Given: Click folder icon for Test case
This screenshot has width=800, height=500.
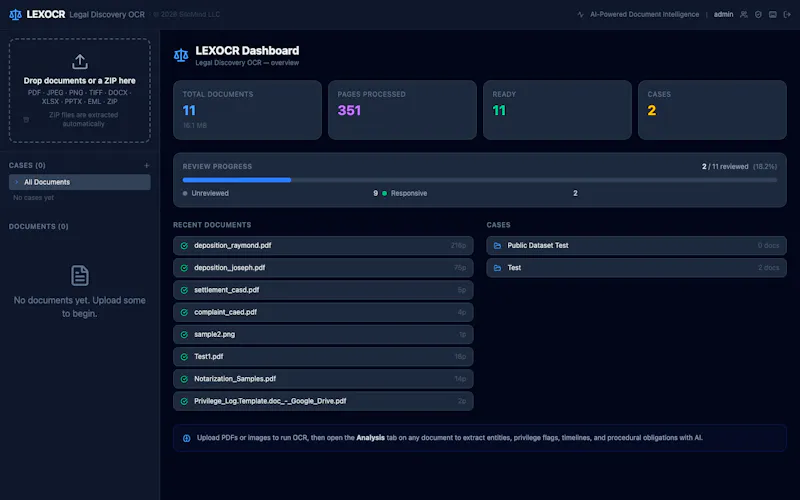Looking at the screenshot, I should [497, 268].
